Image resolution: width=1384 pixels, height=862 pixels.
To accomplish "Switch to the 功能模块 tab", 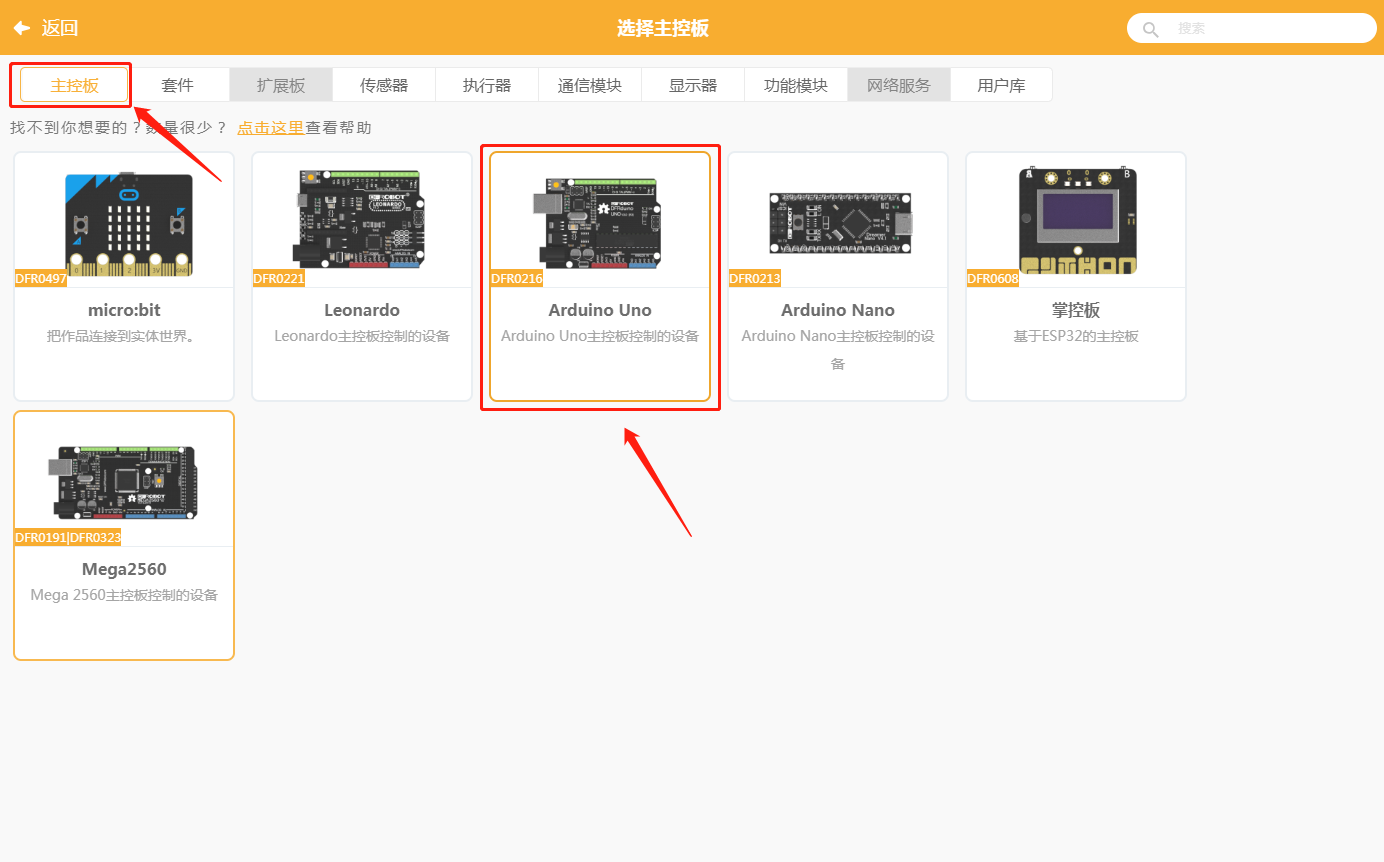I will [x=796, y=85].
